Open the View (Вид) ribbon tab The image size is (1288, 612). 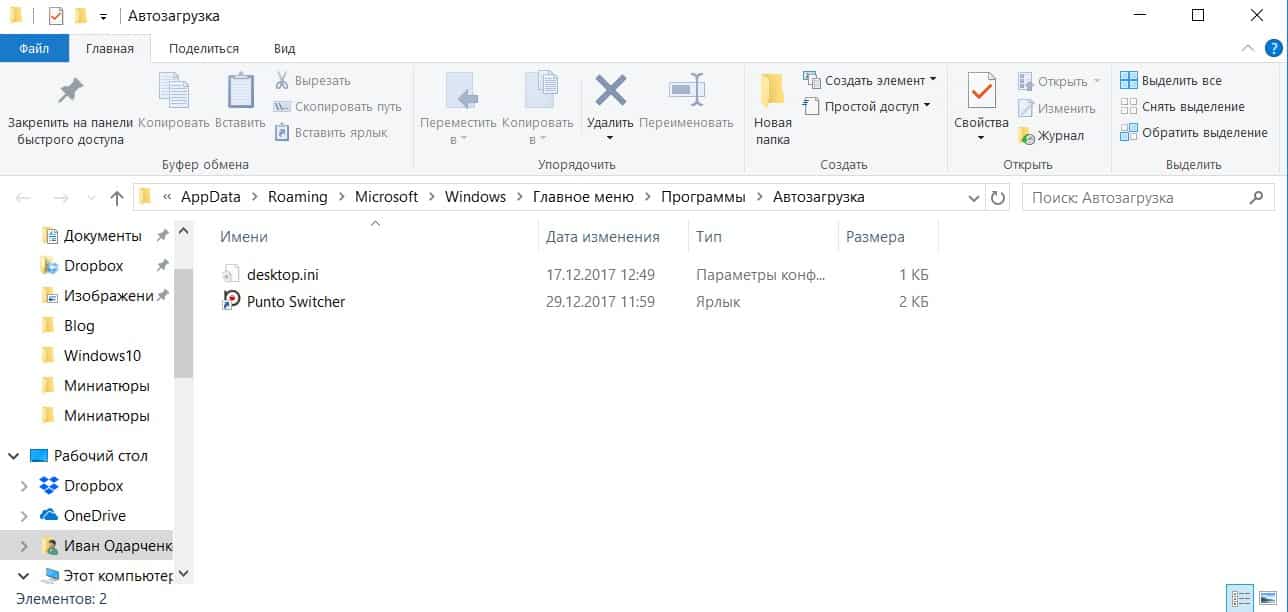[284, 48]
